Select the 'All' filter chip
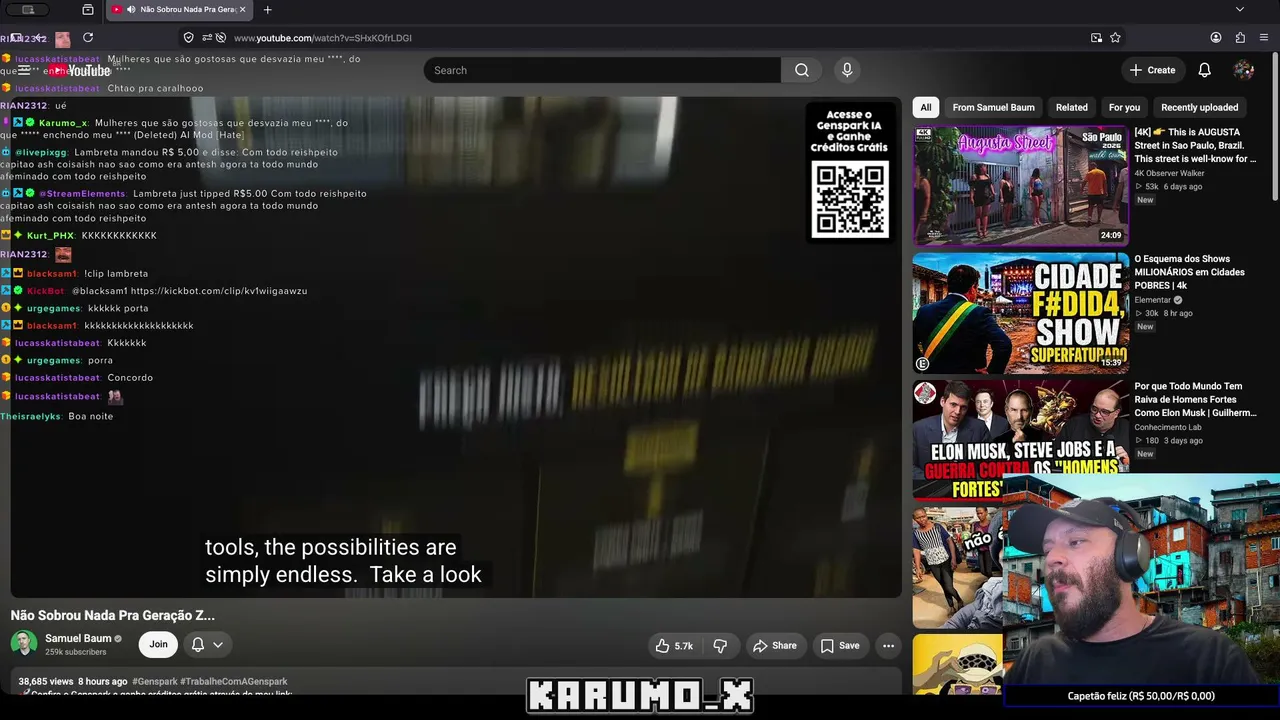Screen dimensions: 1280x720 (x=926, y=107)
